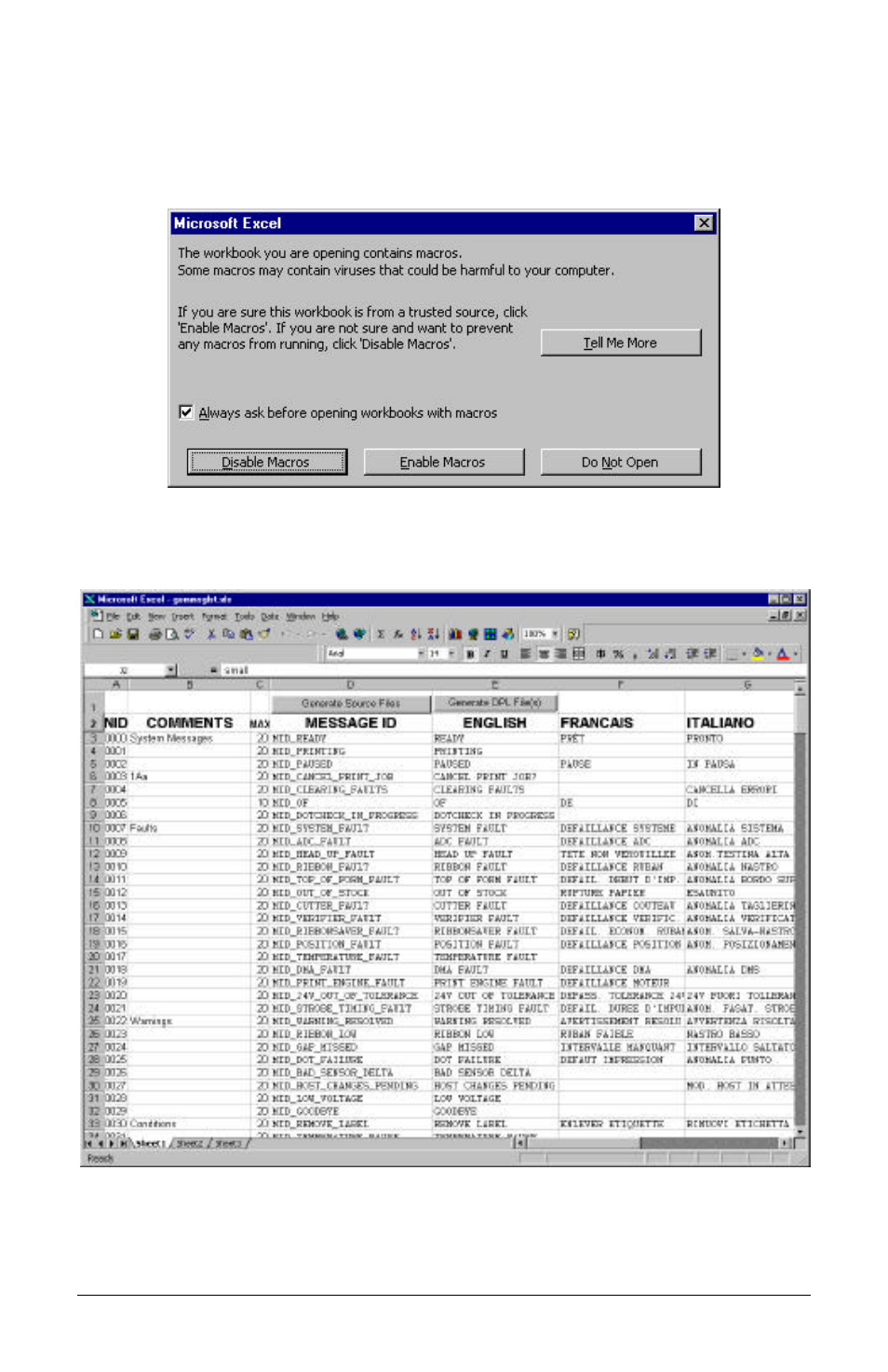The image size is (888, 1372).
Task: Click the Generate DPL File(s) button
Action: (x=495, y=703)
